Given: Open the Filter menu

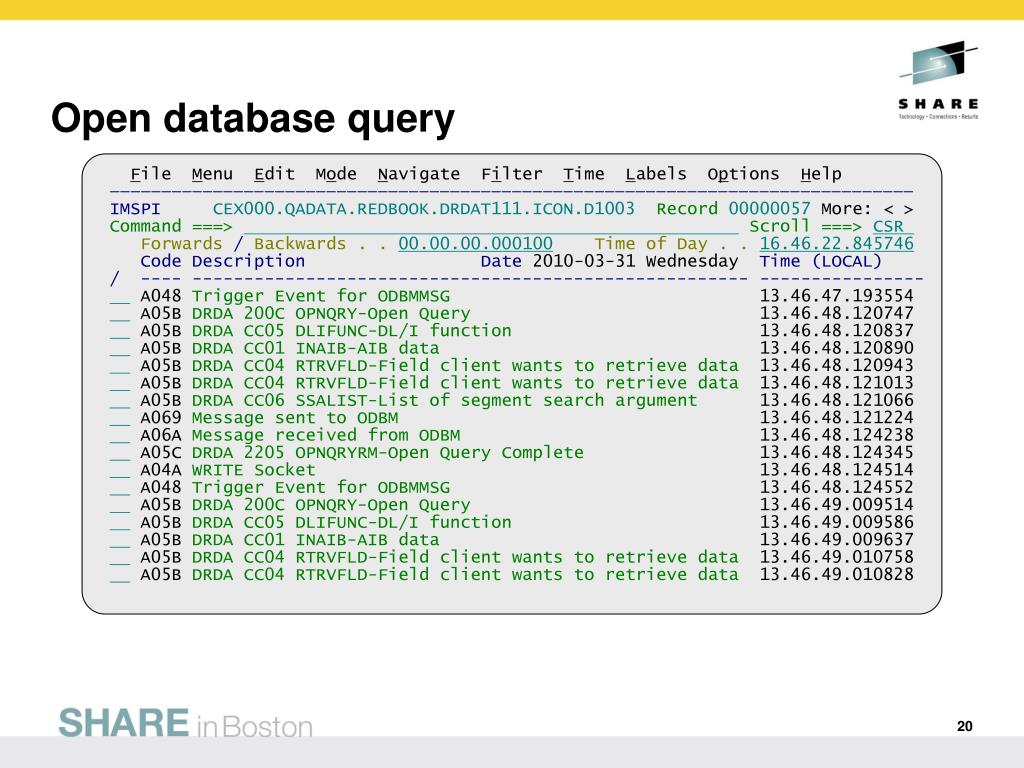Looking at the screenshot, I should 511,174.
